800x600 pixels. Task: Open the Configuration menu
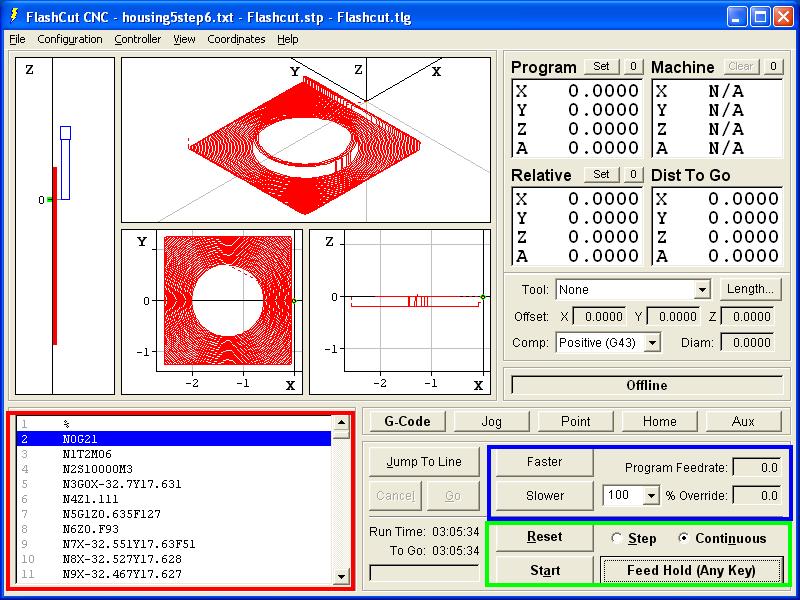(70, 39)
